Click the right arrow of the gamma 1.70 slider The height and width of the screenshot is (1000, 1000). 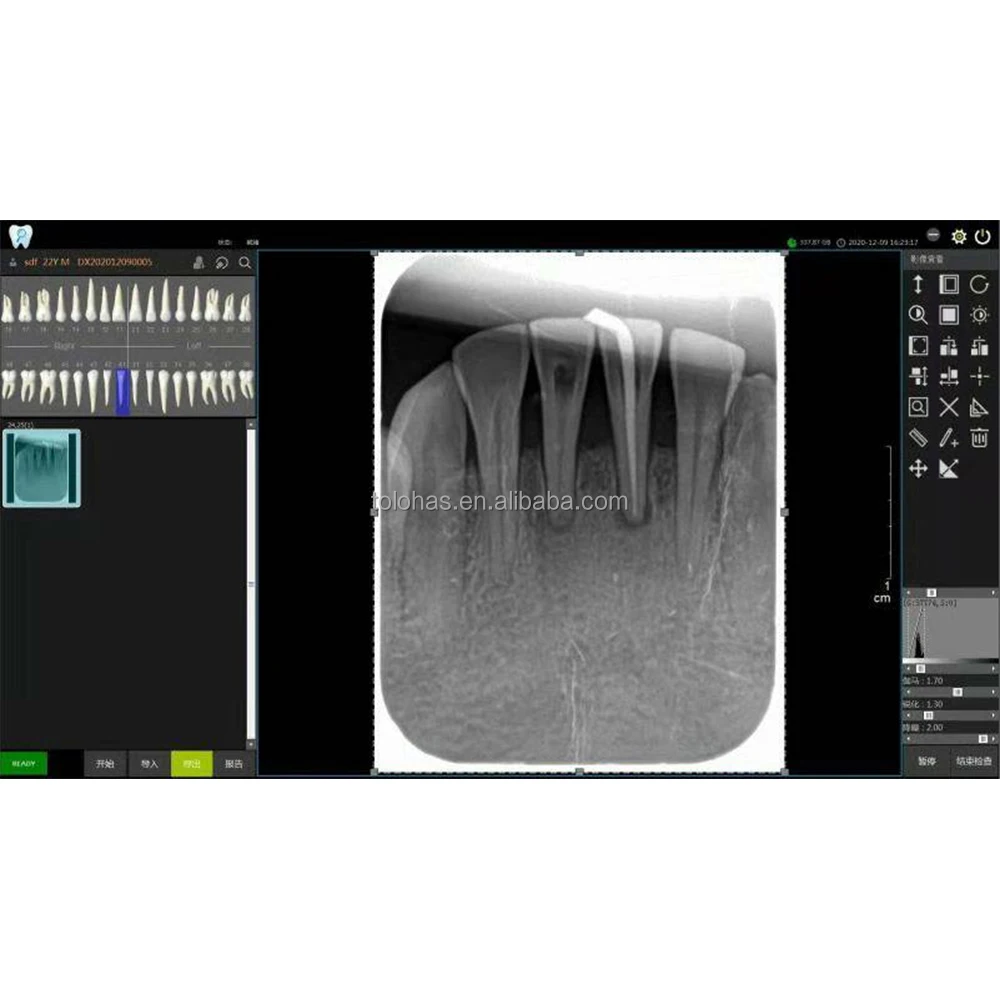tap(993, 692)
